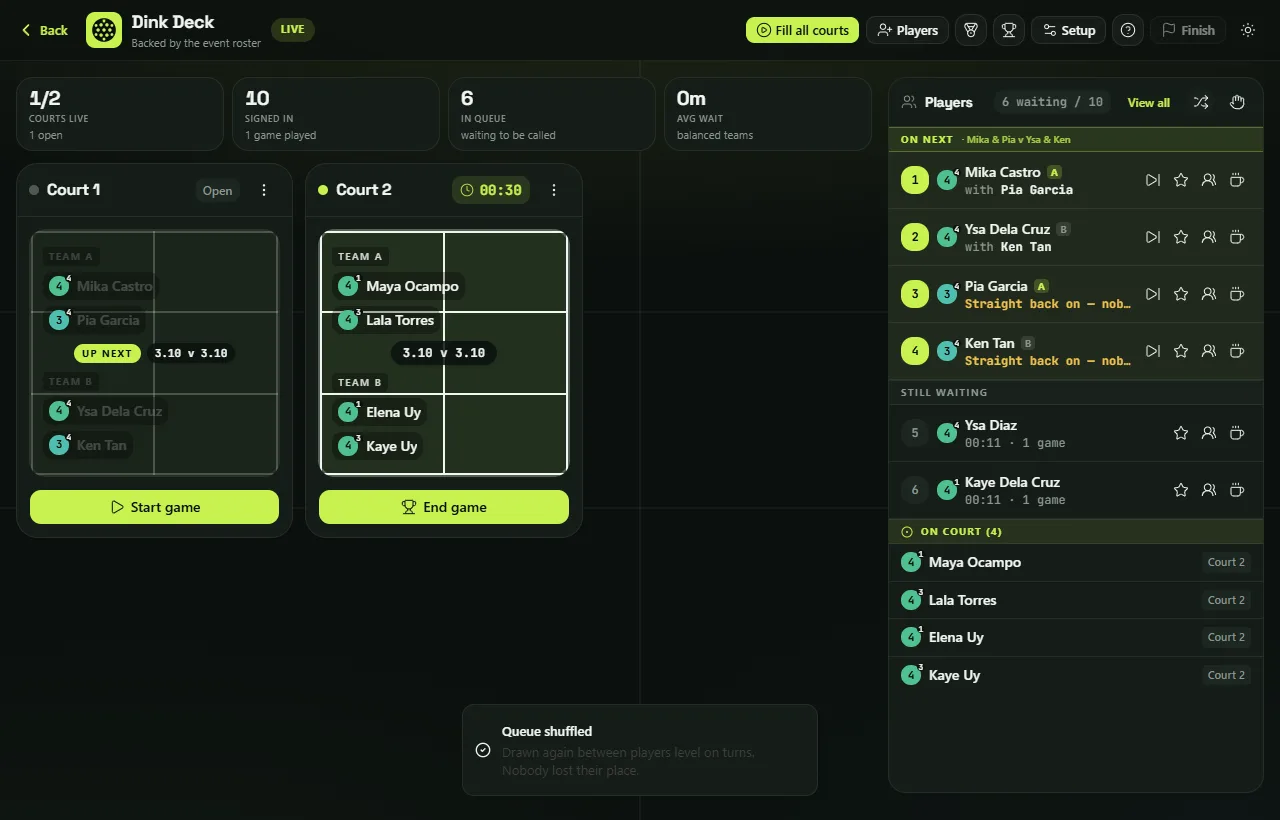The height and width of the screenshot is (820, 1280).
Task: Click the Open status badge on Court 1
Action: coord(217,190)
